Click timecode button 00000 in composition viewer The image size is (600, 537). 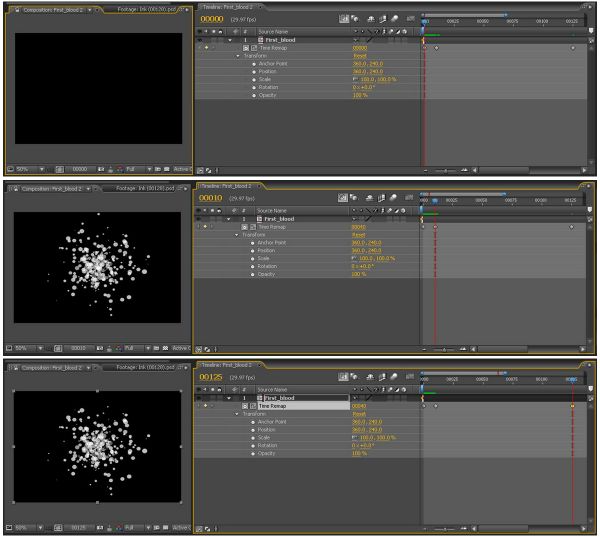(x=80, y=169)
